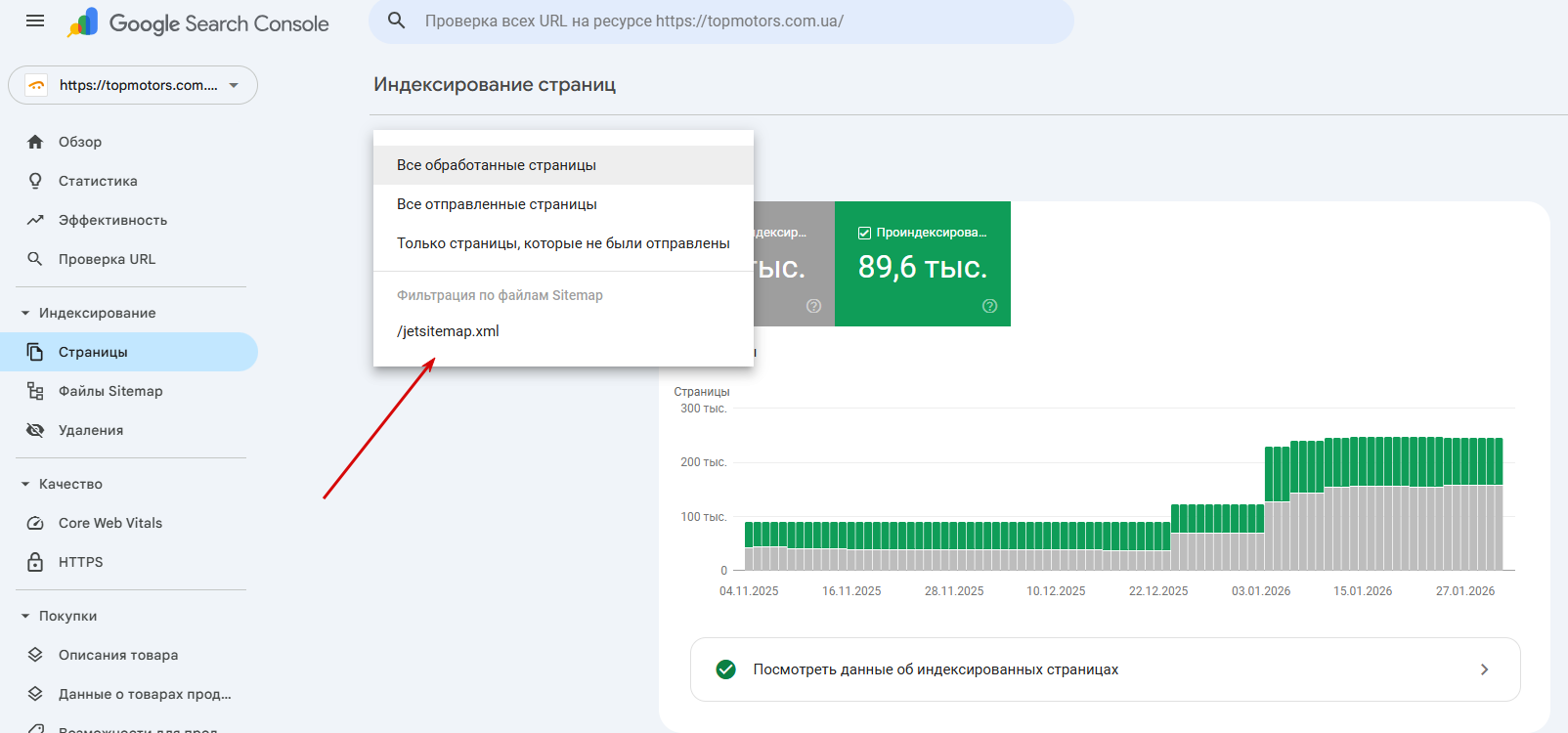Click the Удаления hidden-eye icon

pos(35,430)
